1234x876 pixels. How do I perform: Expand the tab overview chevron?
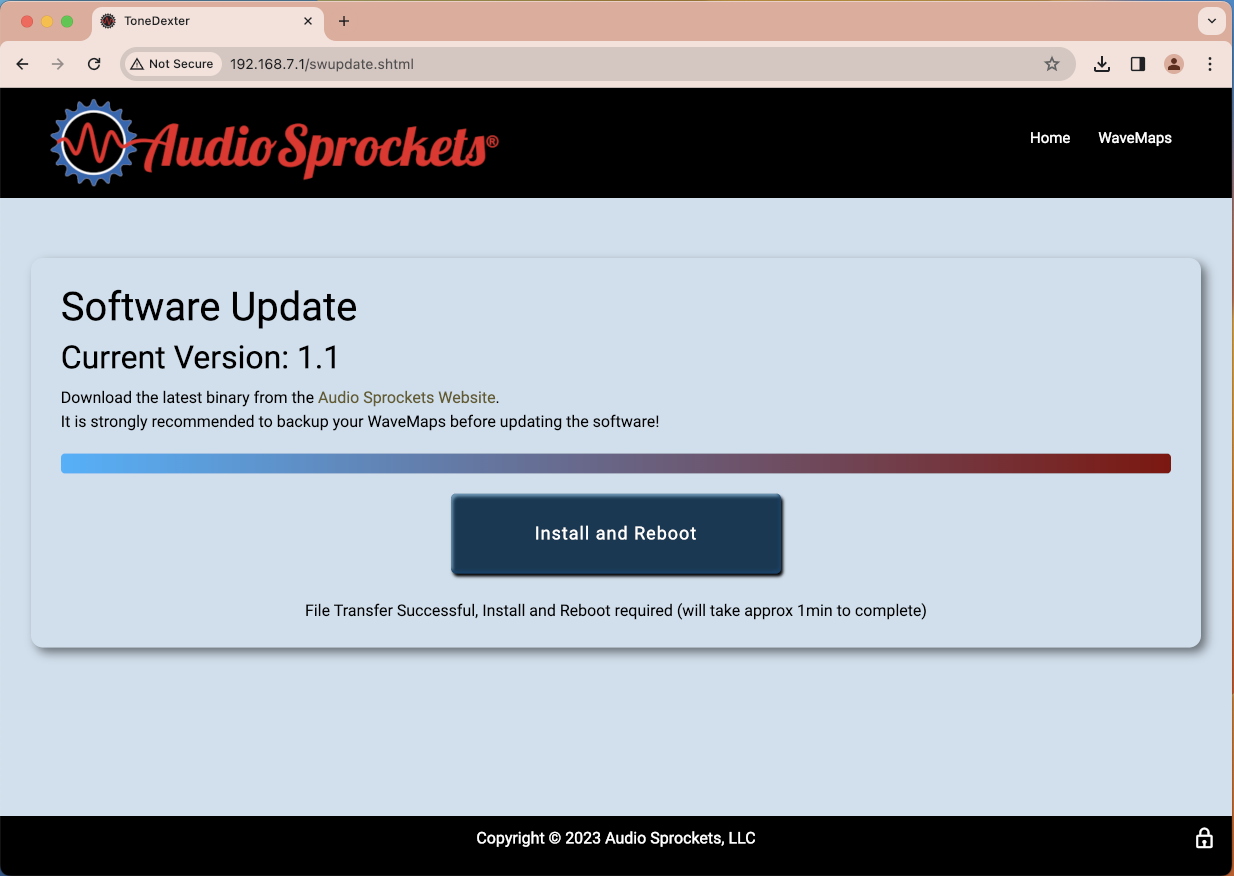(1211, 20)
